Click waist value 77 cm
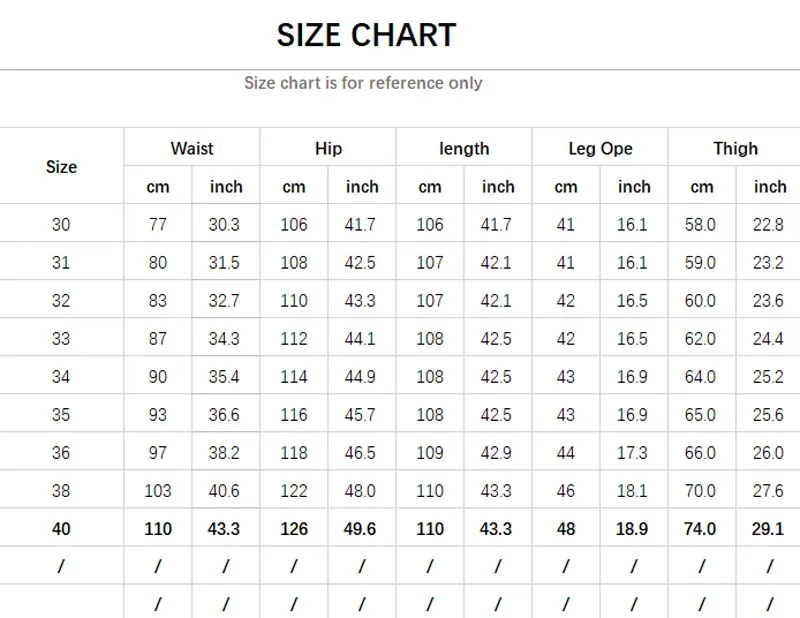800x618 pixels. point(158,225)
